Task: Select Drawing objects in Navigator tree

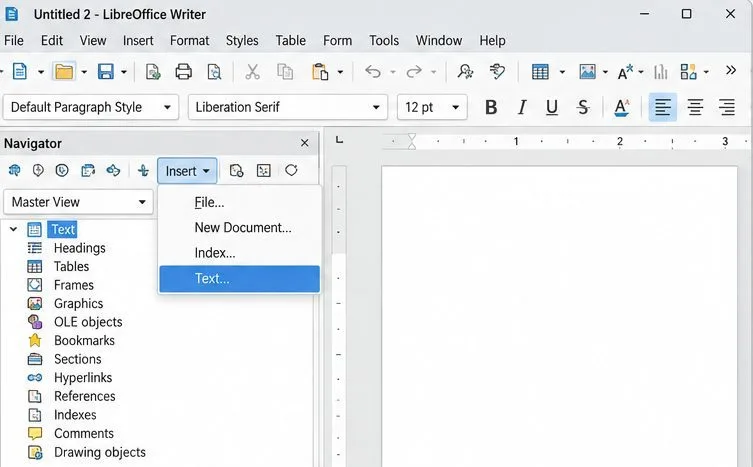Action: click(x=100, y=452)
